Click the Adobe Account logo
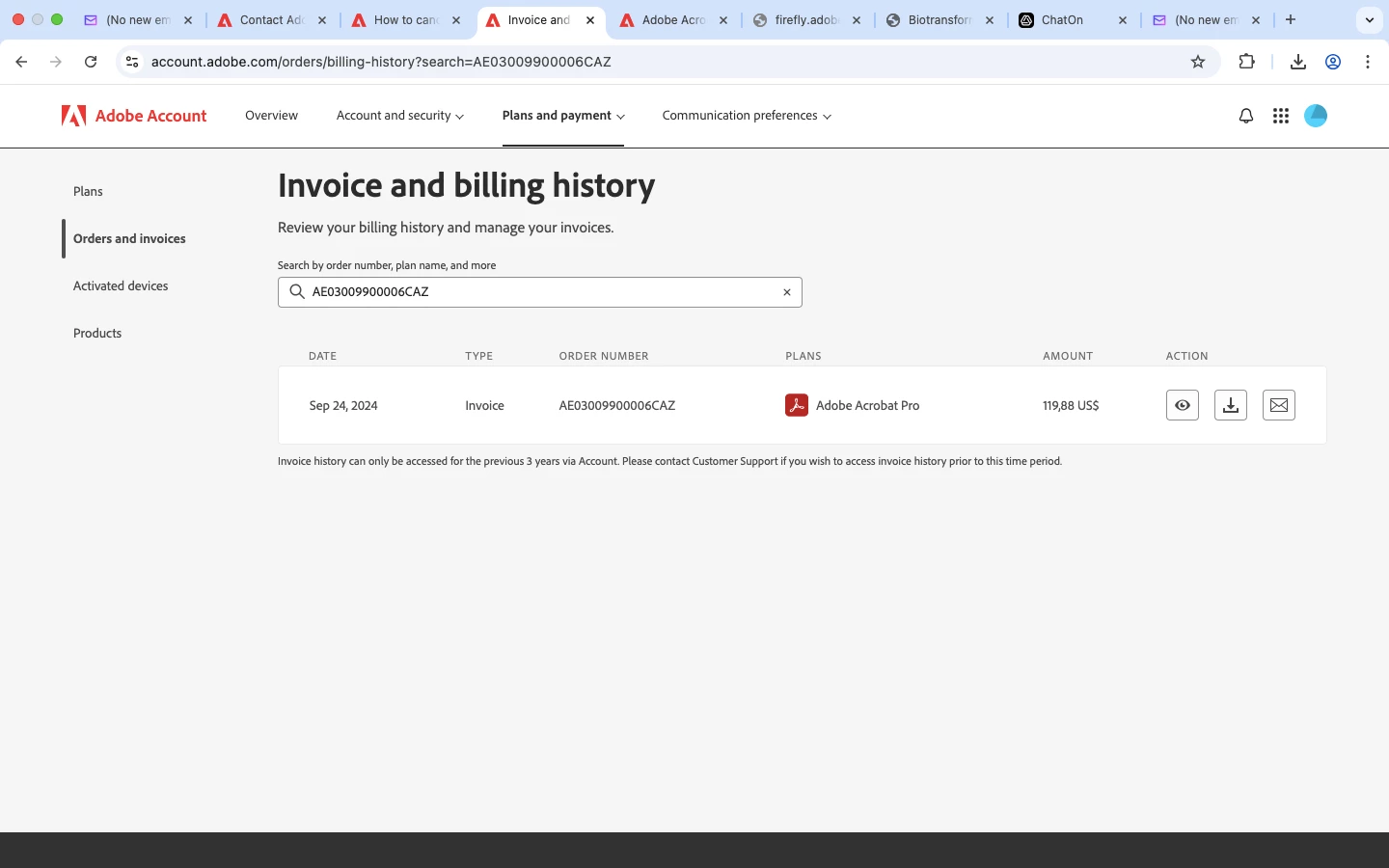This screenshot has height=868, width=1389. point(134,116)
